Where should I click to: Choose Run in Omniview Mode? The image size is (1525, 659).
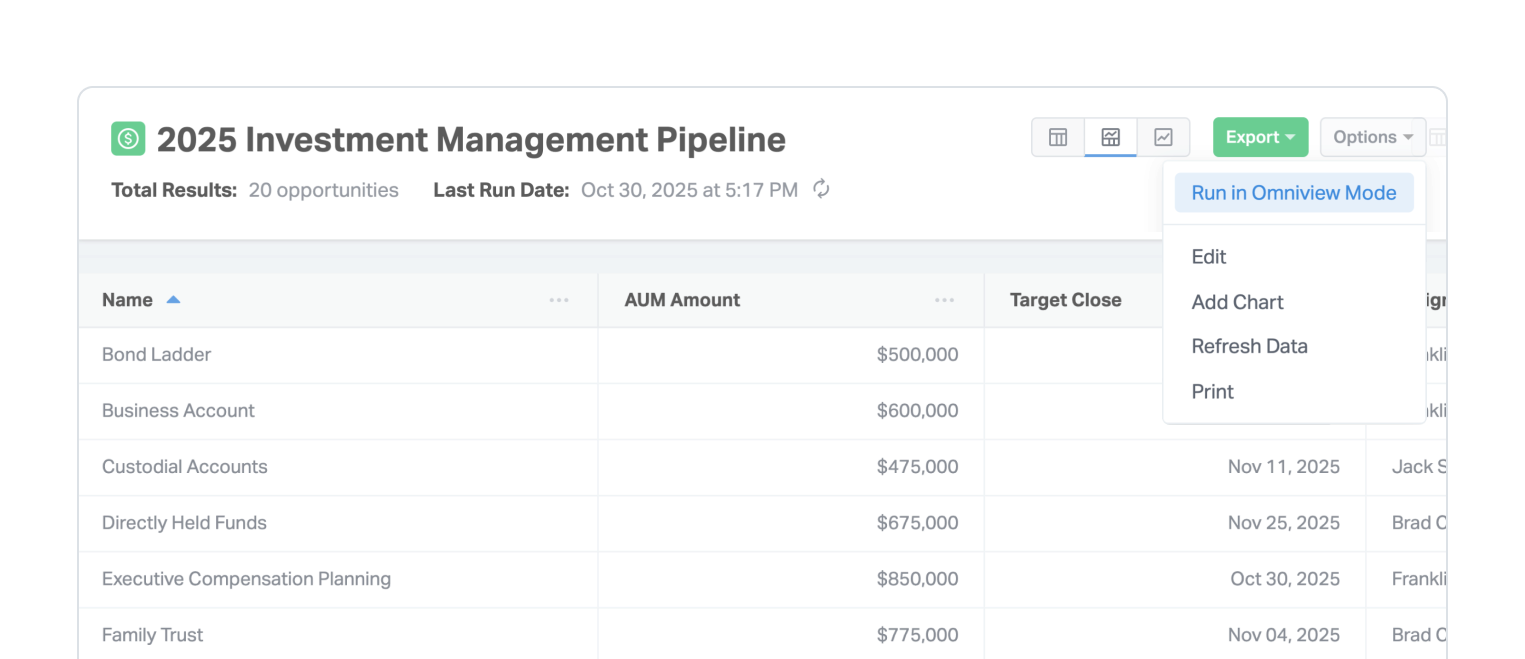pyautogui.click(x=1293, y=193)
